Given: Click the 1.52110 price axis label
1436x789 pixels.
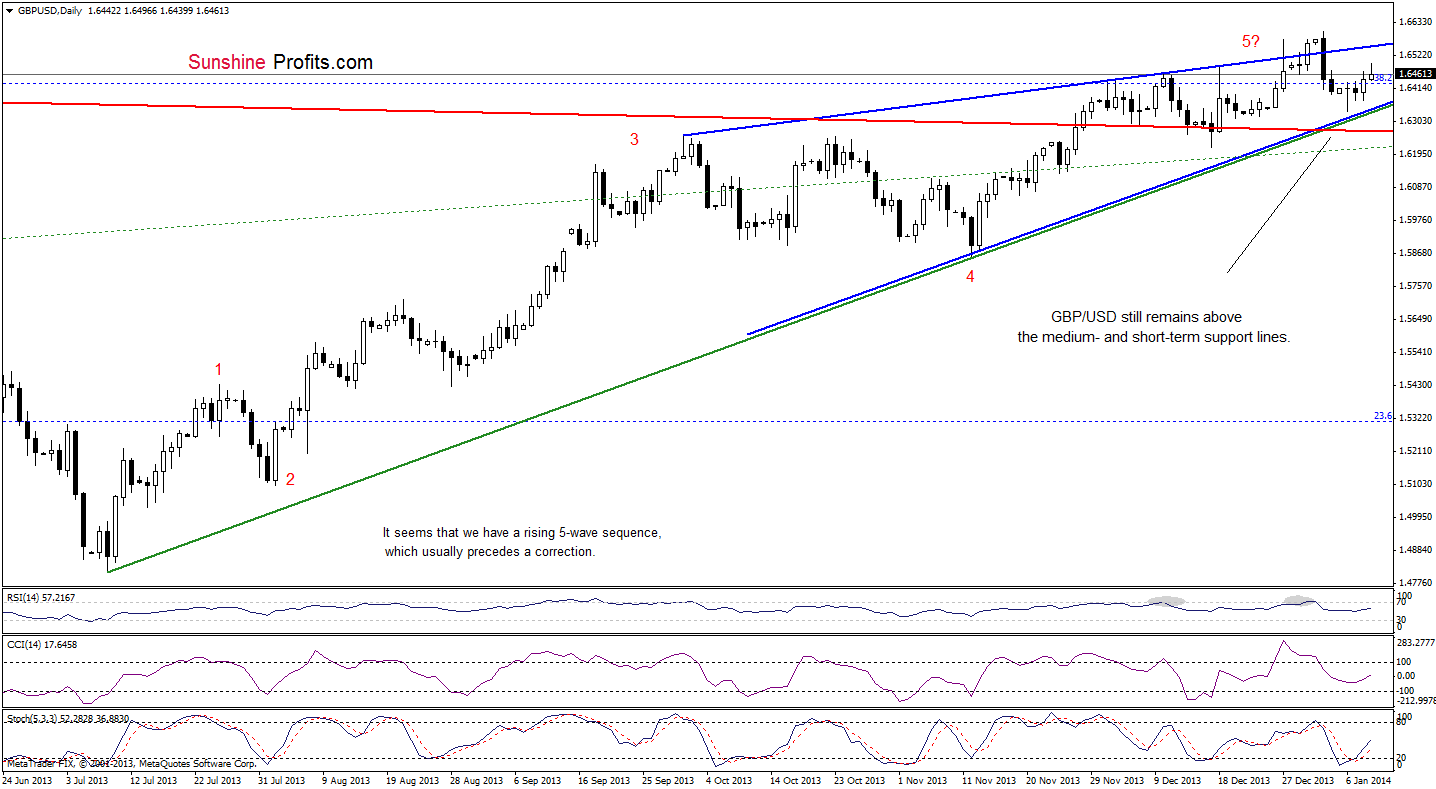Looking at the screenshot, I should pyautogui.click(x=1415, y=450).
